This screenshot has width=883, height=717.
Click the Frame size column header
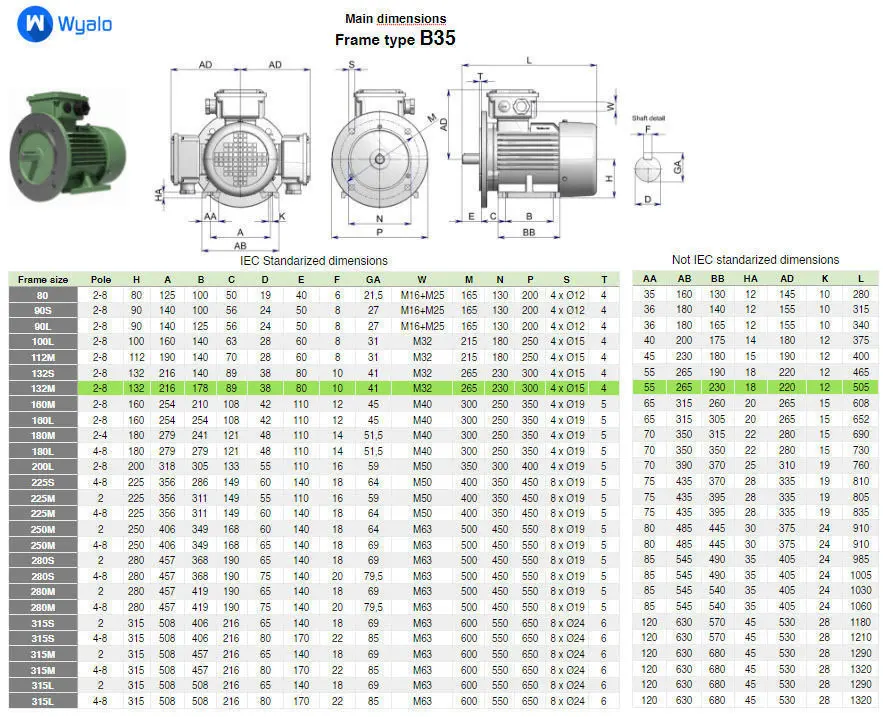click(43, 279)
